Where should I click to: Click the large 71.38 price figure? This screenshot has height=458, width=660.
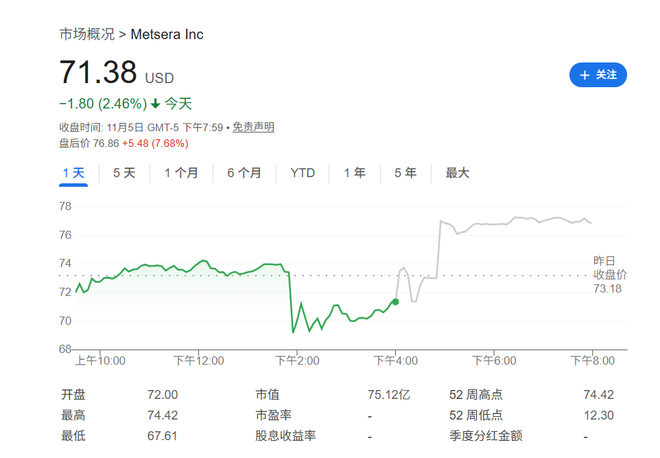click(98, 73)
